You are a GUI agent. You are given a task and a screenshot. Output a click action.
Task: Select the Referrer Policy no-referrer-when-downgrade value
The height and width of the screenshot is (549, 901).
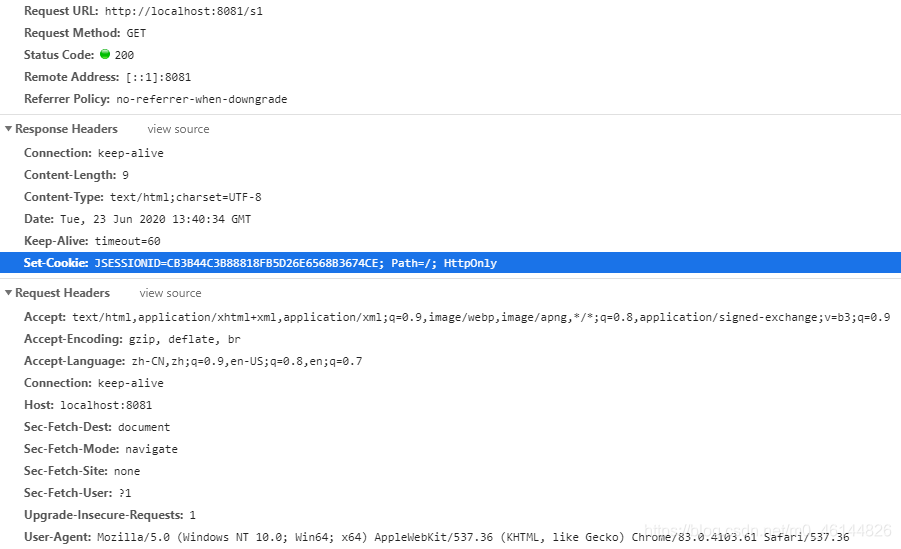point(202,99)
